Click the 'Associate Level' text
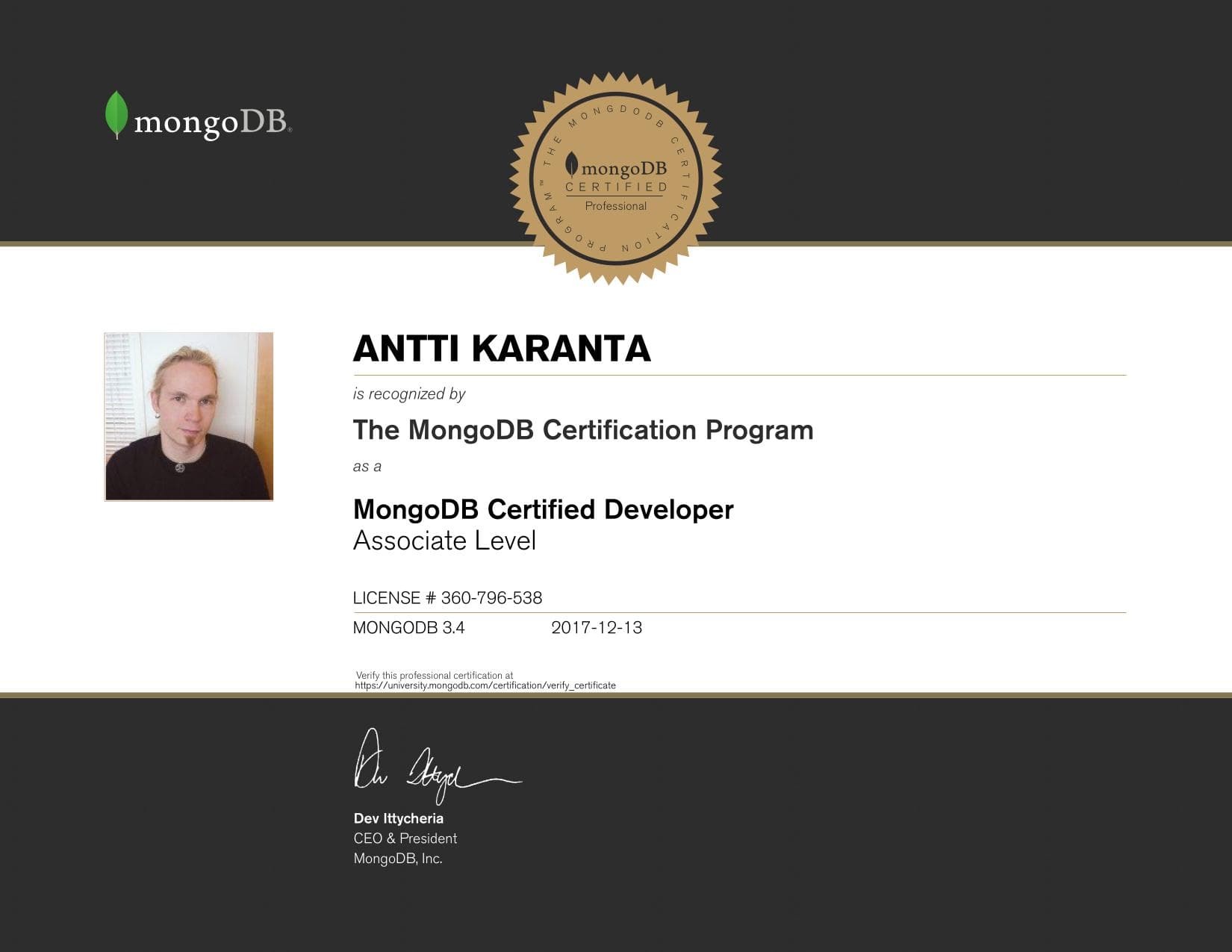The width and height of the screenshot is (1232, 952). point(444,540)
